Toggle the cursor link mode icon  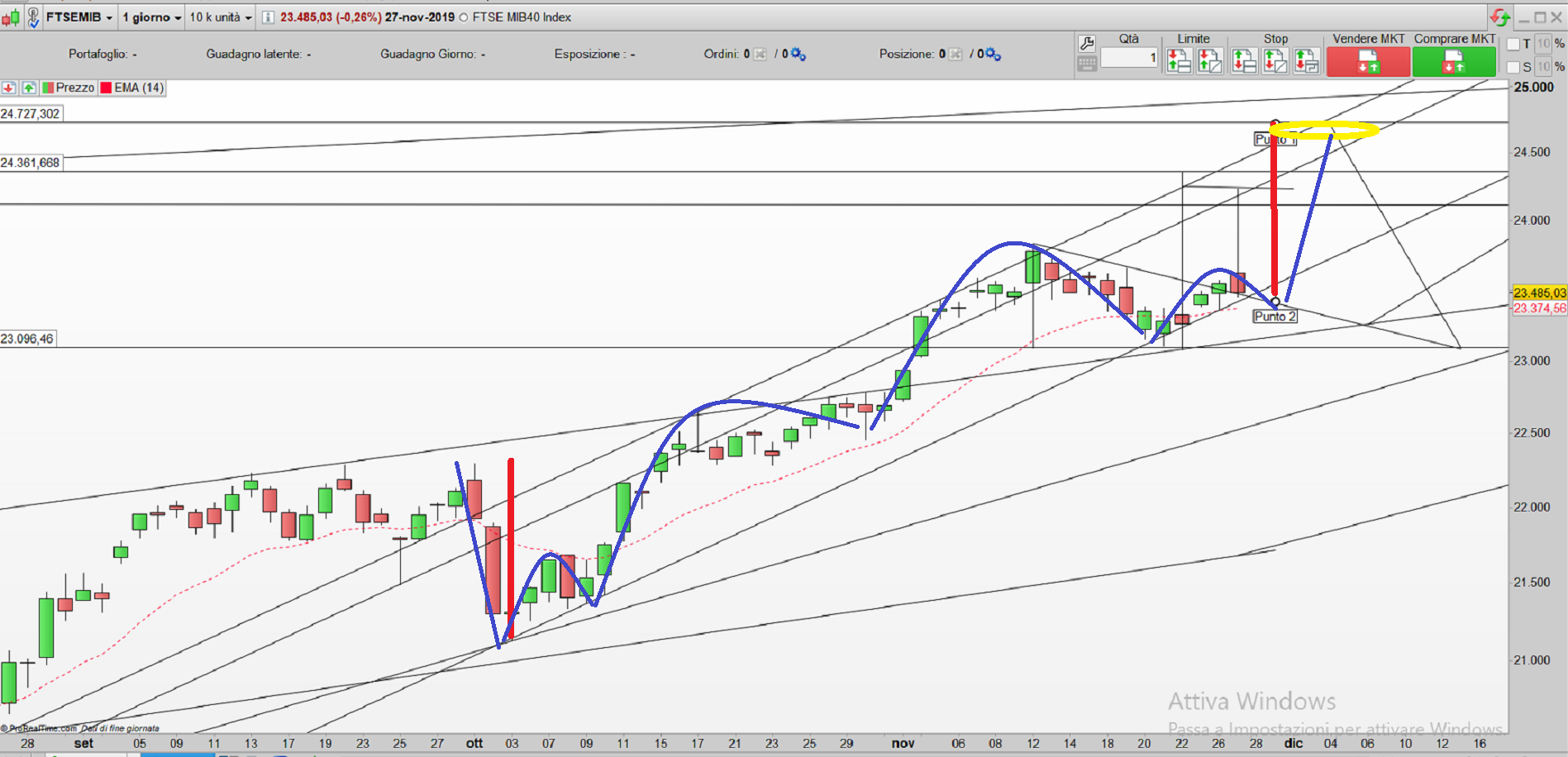[x=33, y=17]
